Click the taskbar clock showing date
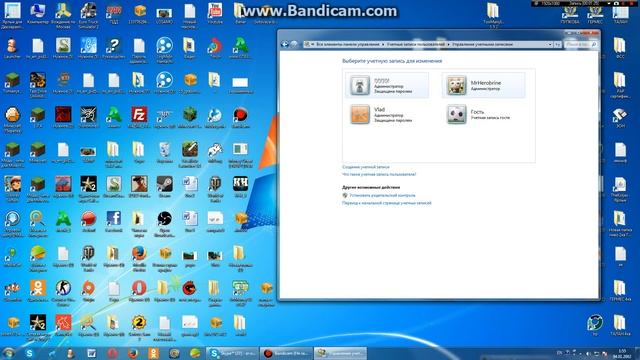Viewport: 640px width, 360px height. pyautogui.click(x=622, y=353)
